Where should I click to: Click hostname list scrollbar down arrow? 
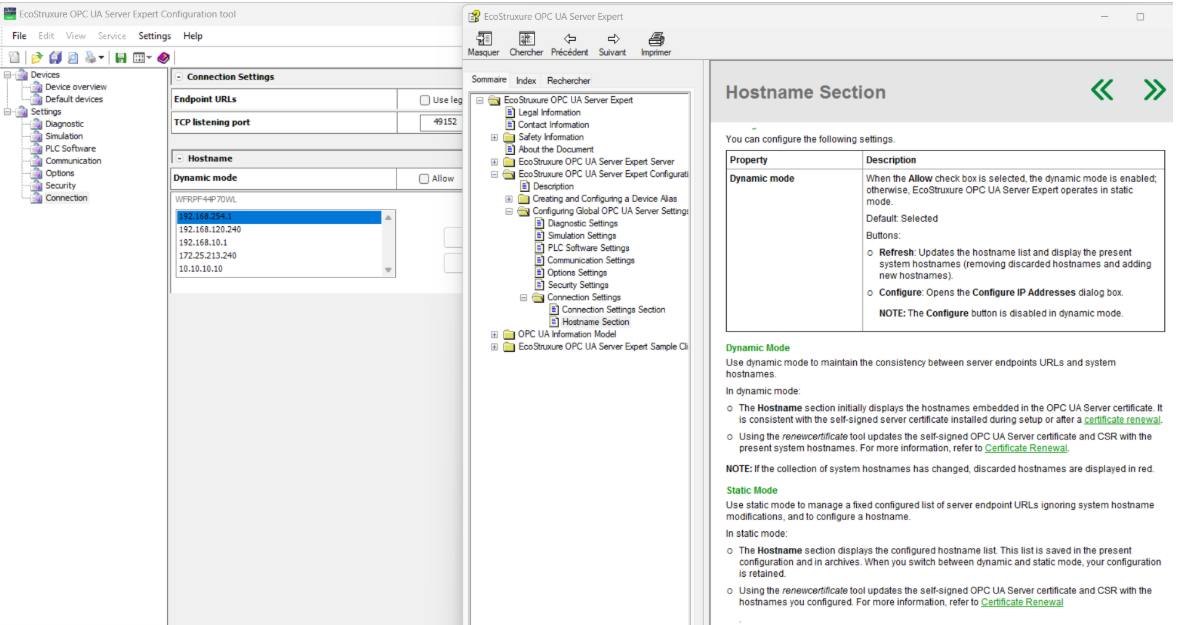click(x=388, y=270)
